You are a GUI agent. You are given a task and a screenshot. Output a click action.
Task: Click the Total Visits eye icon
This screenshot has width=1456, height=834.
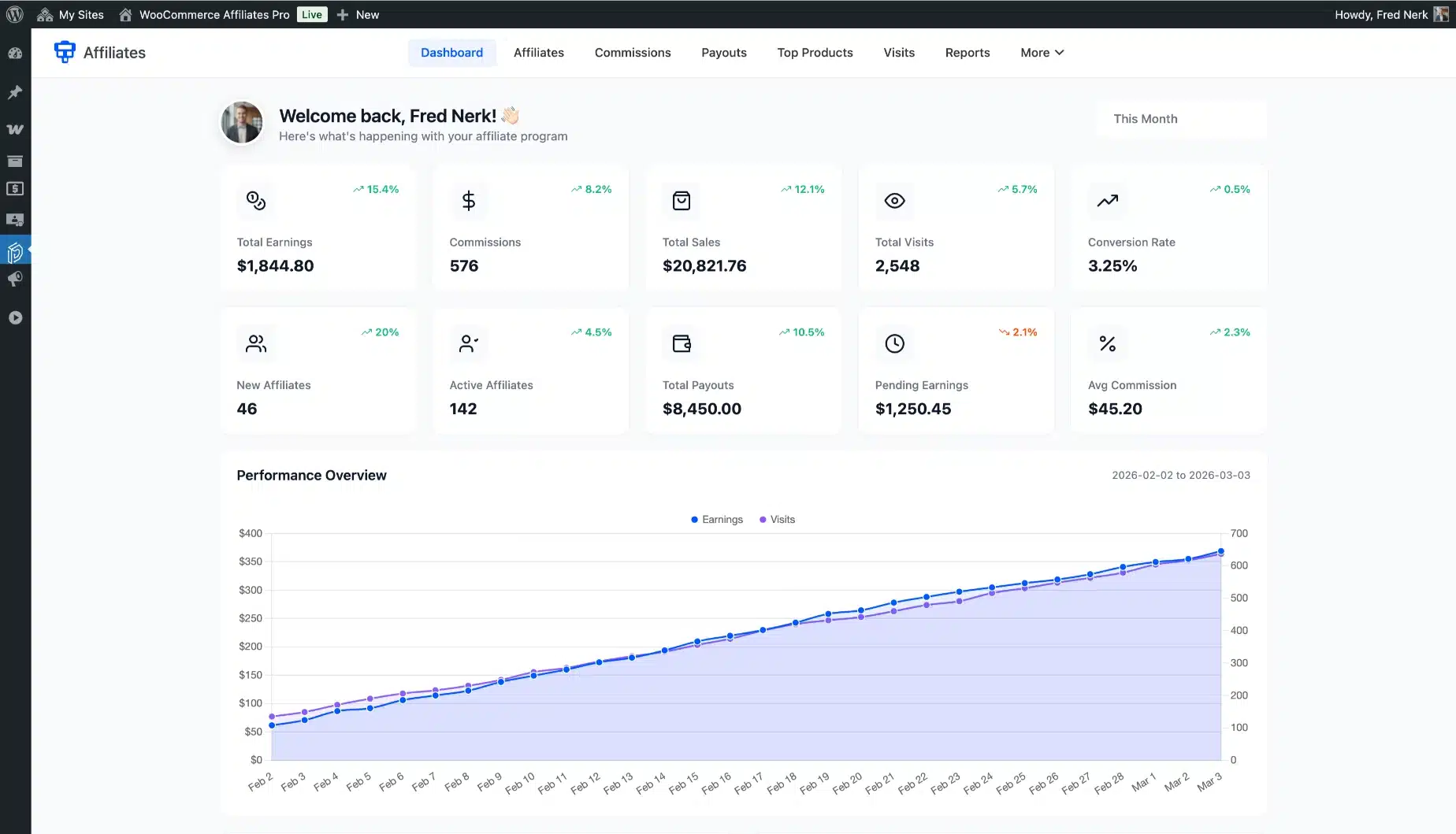tap(894, 201)
